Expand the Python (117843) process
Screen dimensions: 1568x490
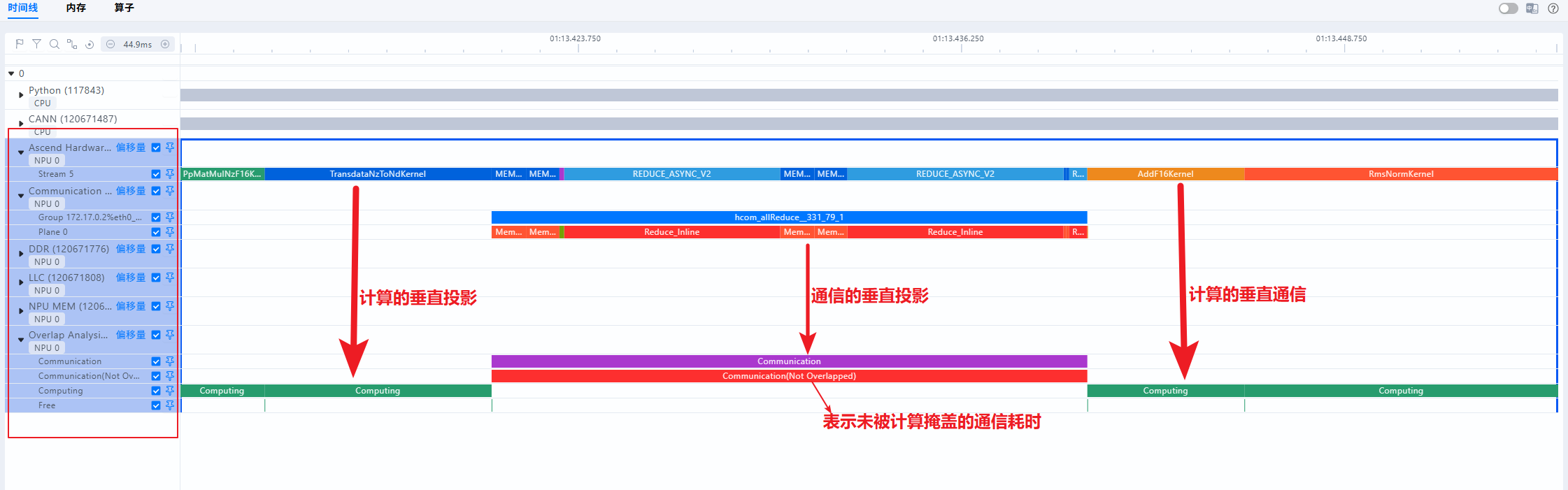pos(21,95)
